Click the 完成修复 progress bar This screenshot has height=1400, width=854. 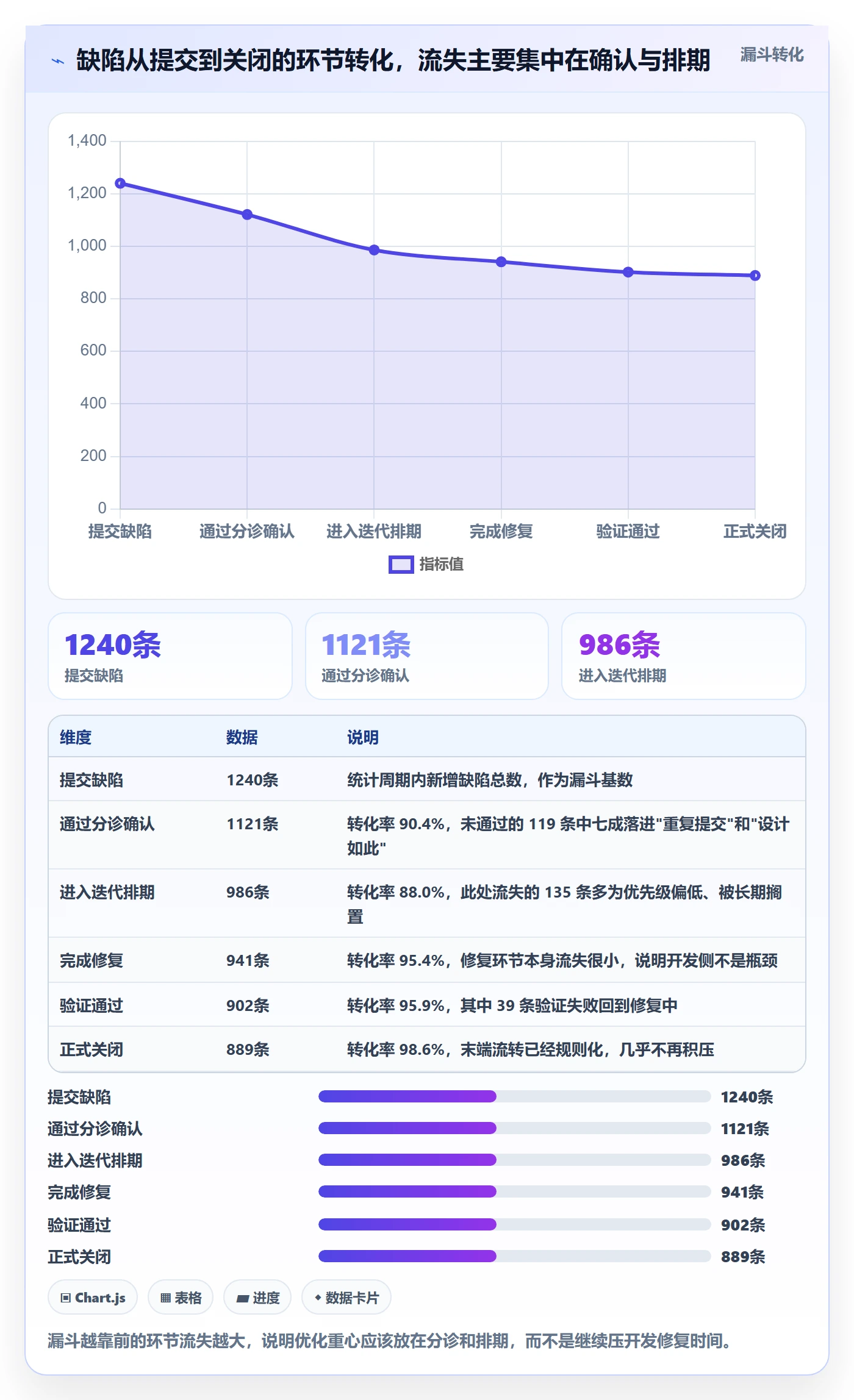tap(514, 1191)
